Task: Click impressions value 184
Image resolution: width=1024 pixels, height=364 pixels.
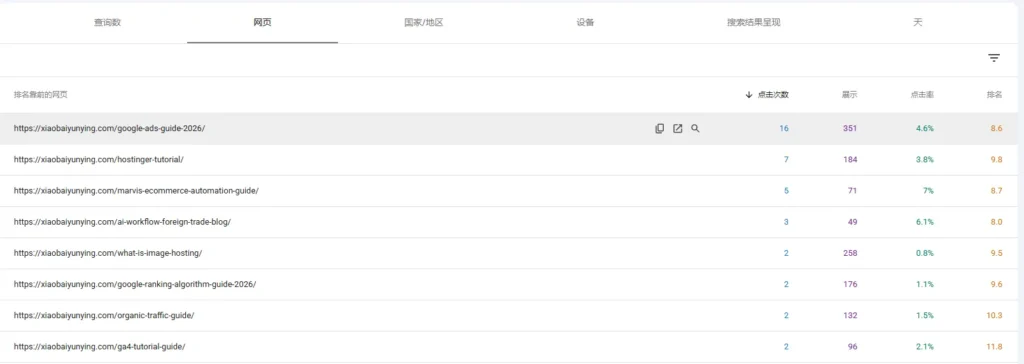Action: point(850,160)
